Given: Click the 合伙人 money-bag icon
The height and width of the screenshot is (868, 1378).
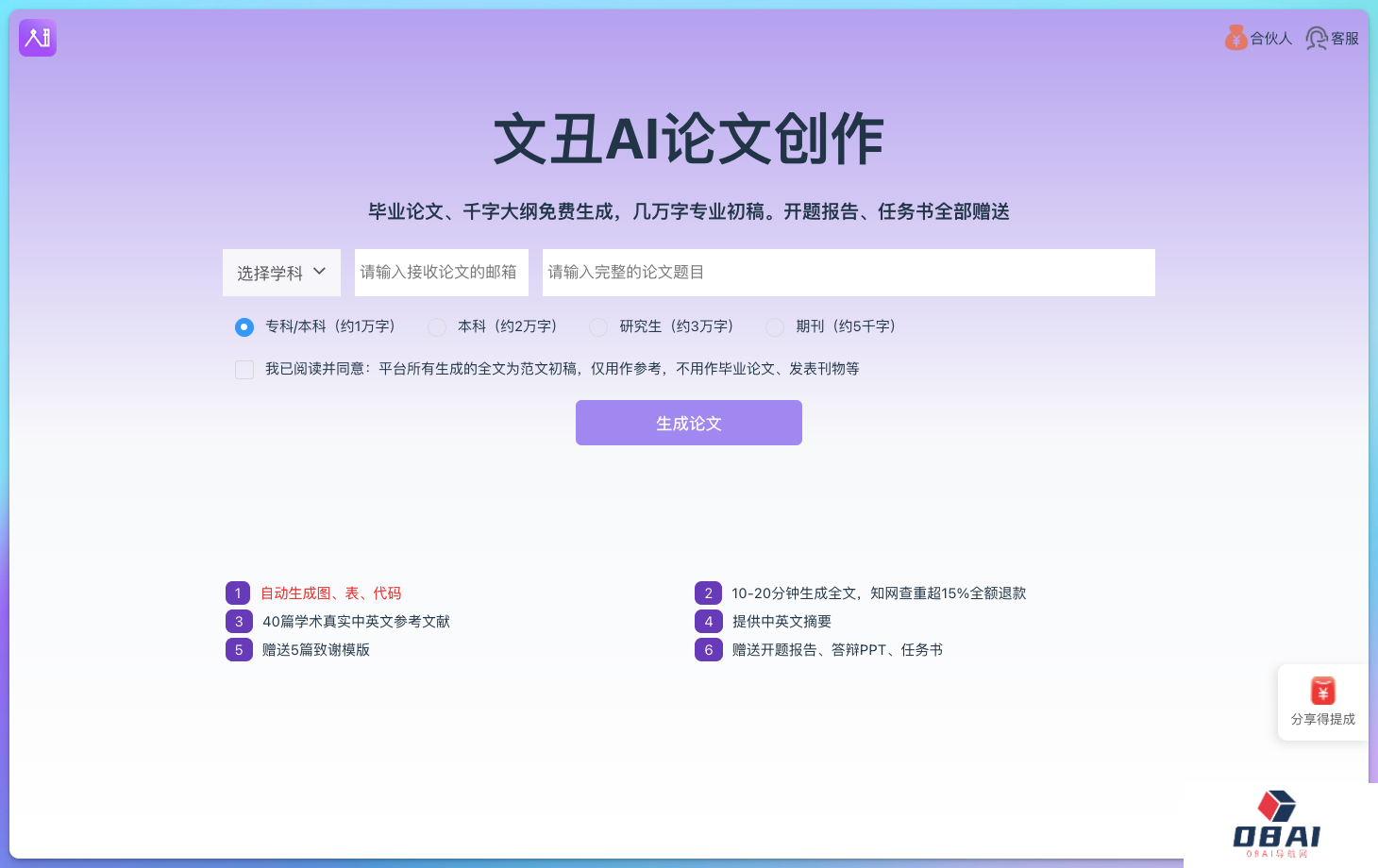Looking at the screenshot, I should 1235,38.
